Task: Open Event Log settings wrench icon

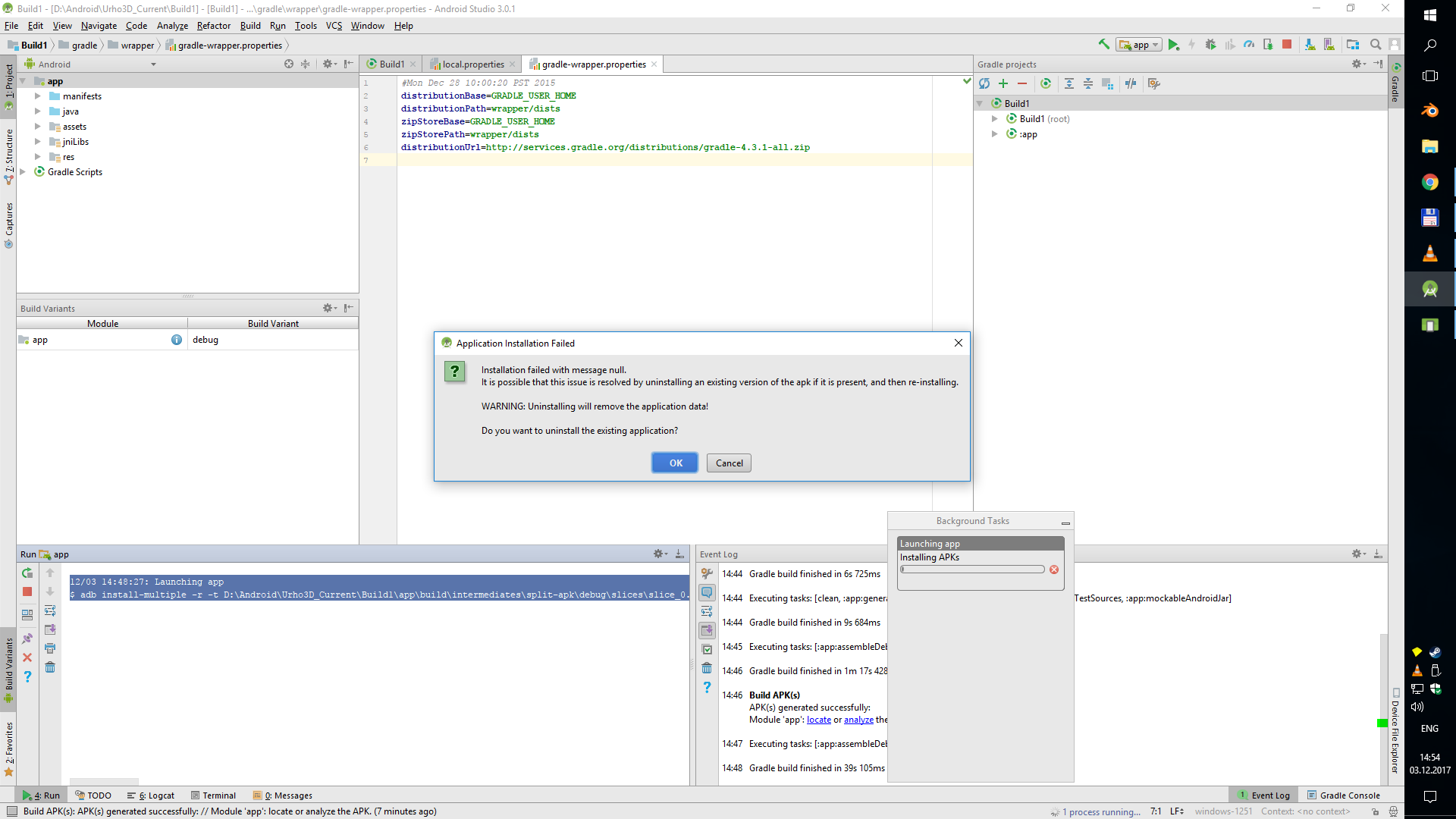Action: pos(707,573)
